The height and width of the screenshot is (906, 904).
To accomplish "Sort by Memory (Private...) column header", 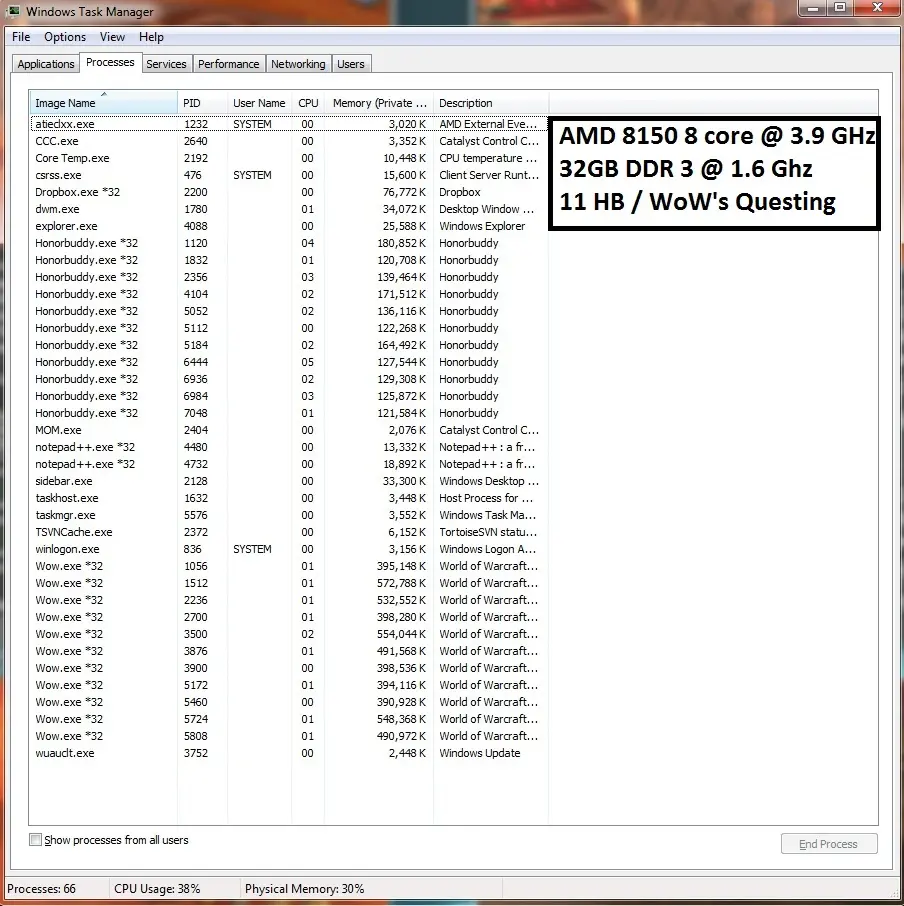I will (379, 103).
